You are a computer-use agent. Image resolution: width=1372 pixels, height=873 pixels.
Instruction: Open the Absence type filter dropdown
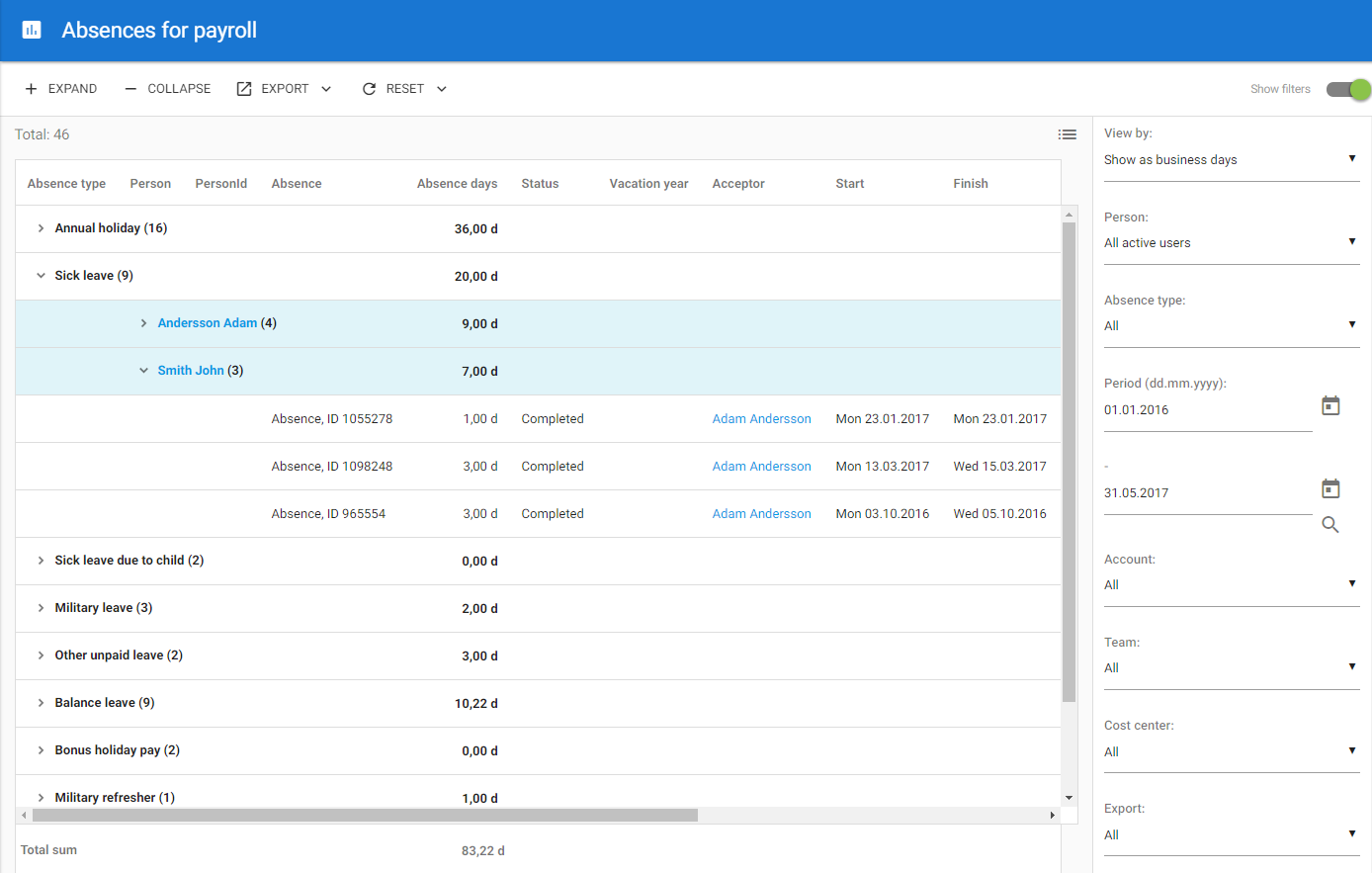point(1232,326)
